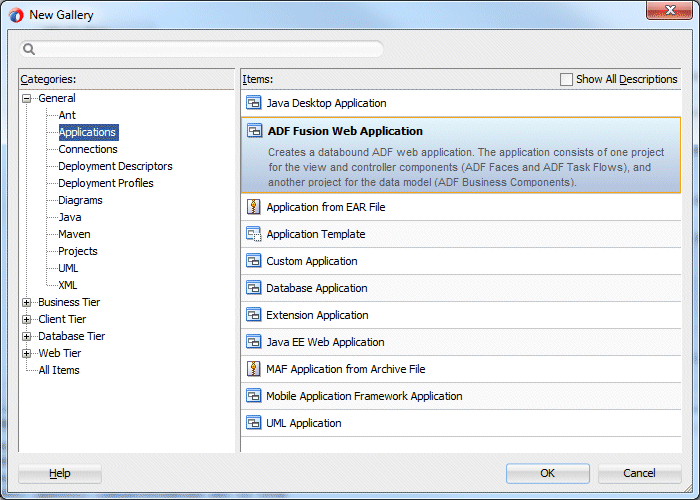Click the Java EE Web Application icon
This screenshot has height=500, width=700.
point(254,342)
